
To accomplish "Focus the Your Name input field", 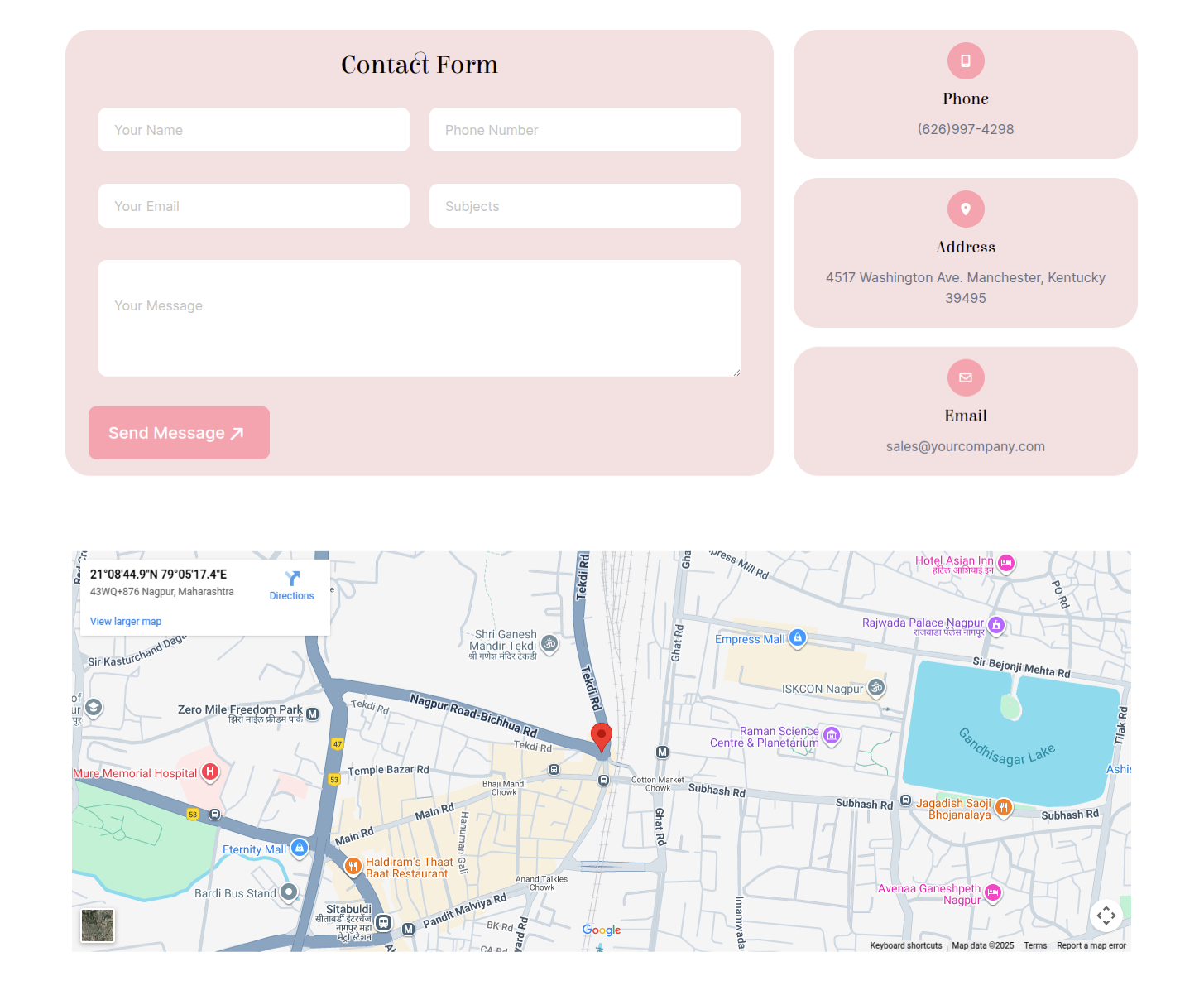I will click(253, 130).
